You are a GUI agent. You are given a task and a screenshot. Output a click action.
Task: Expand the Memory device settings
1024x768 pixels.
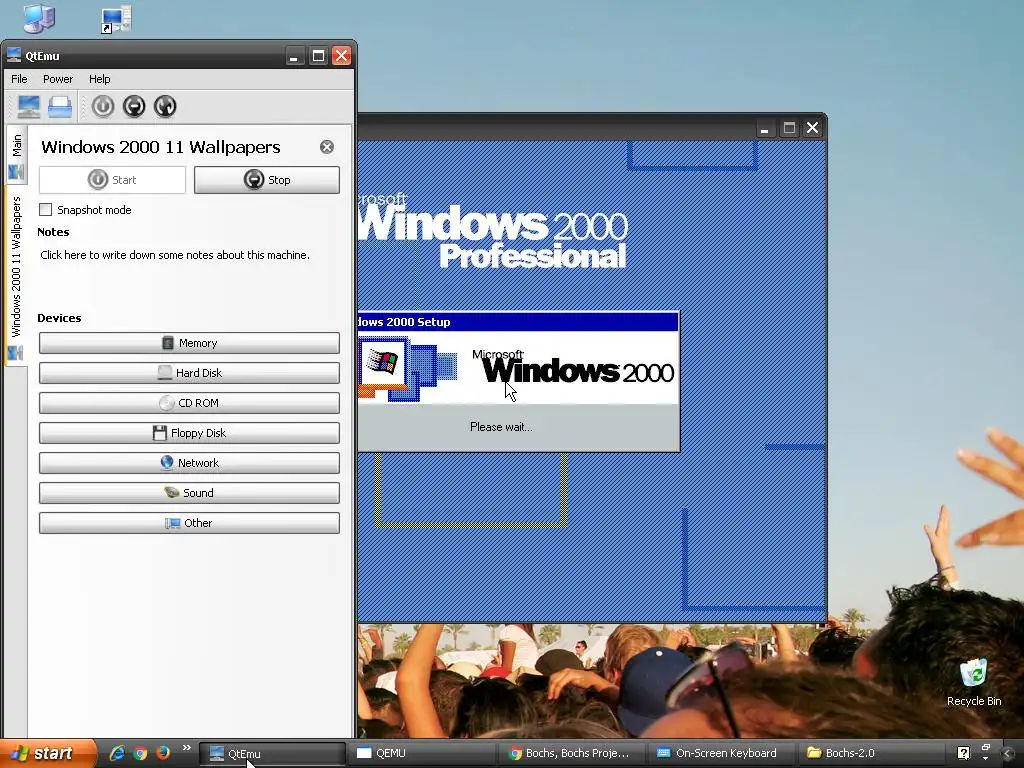click(189, 343)
